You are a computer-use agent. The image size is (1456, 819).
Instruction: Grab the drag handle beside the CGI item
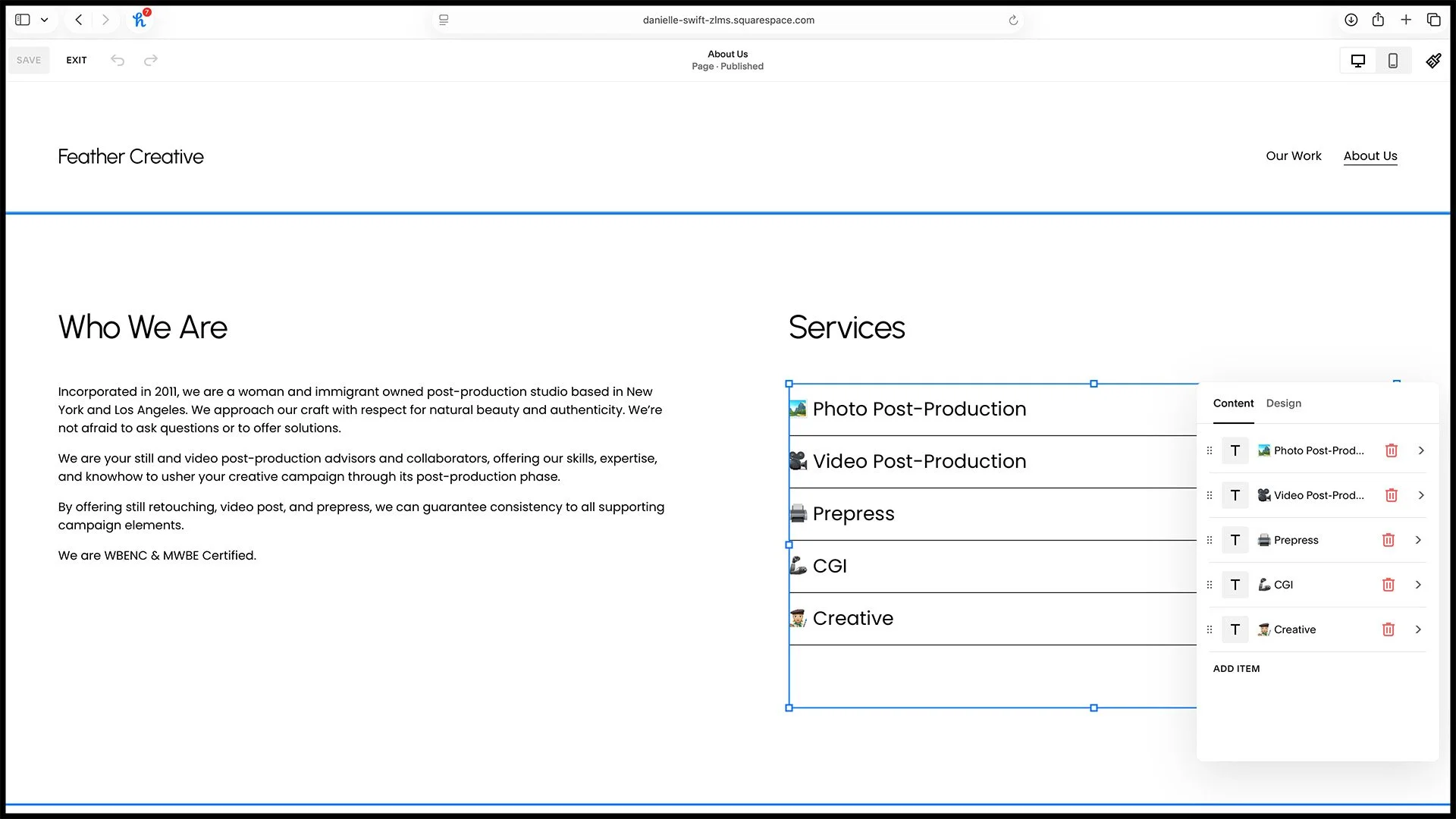pos(1210,585)
